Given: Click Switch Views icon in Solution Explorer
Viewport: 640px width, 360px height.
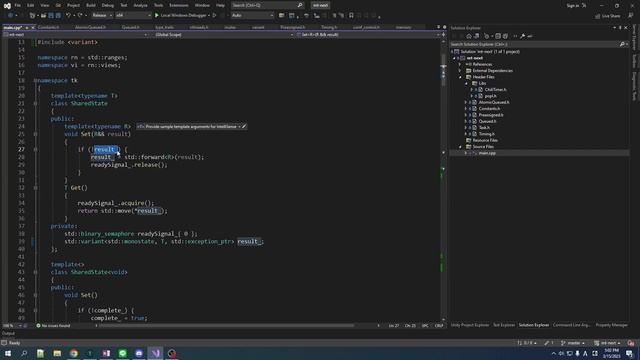Looking at the screenshot, I should coord(476,36).
